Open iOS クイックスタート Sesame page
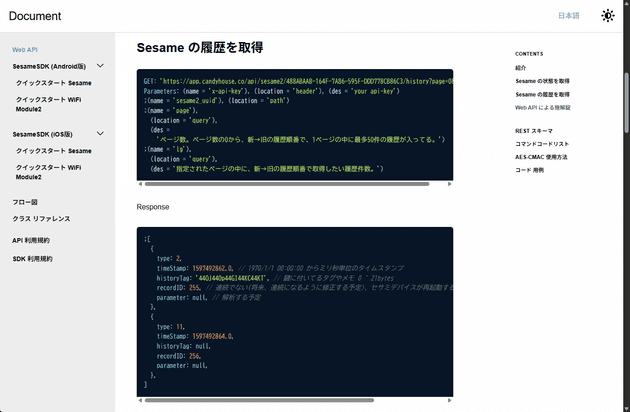Viewport: 630px width, 412px height. click(53, 151)
